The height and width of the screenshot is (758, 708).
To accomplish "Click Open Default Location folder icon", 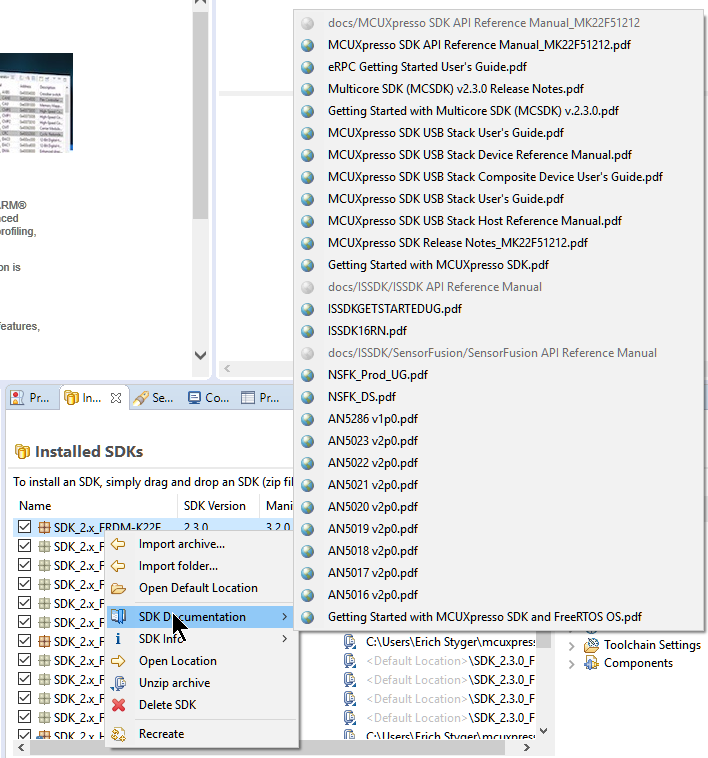I will pos(118,588).
